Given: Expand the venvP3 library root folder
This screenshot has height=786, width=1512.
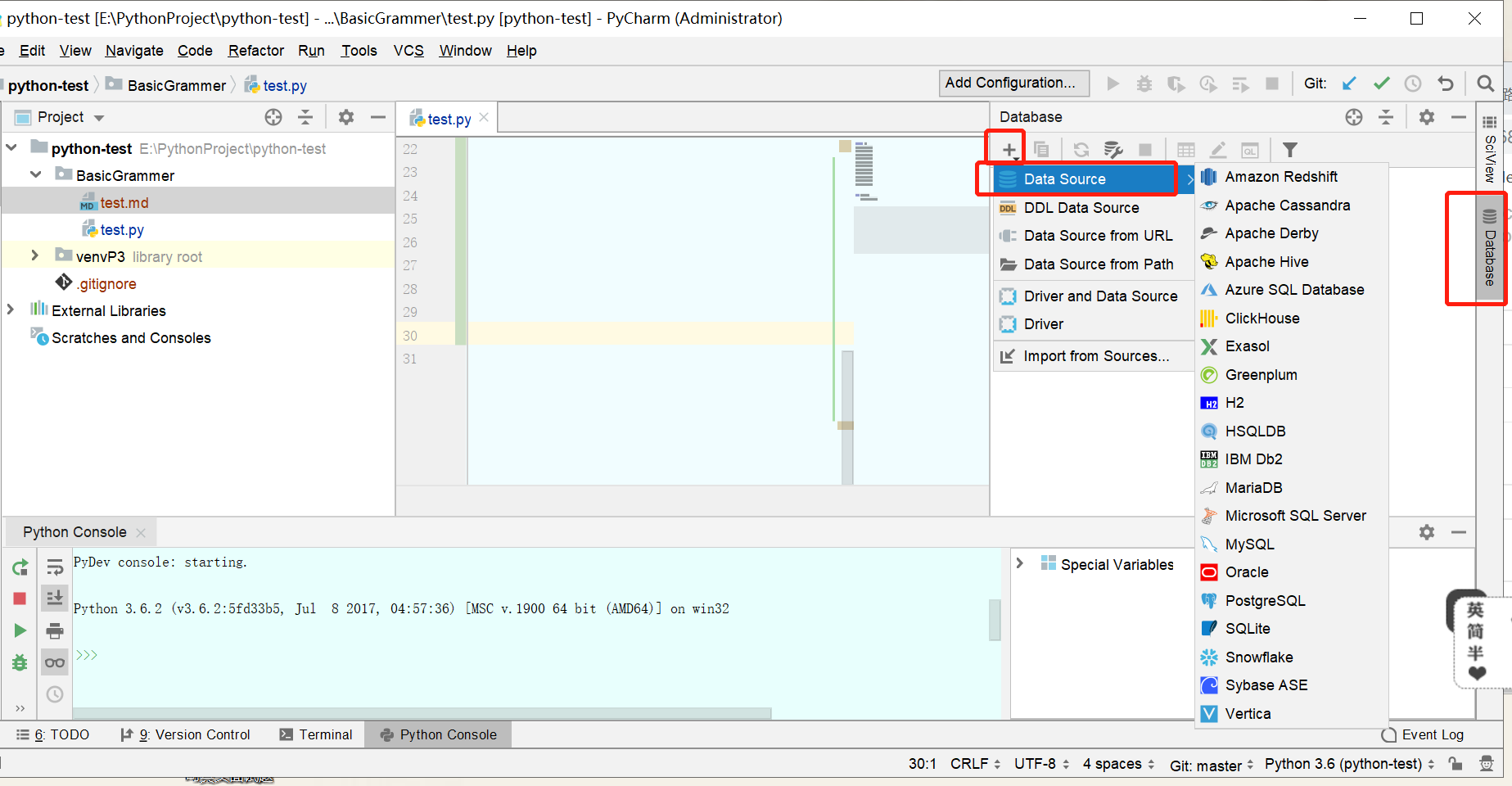Looking at the screenshot, I should pos(34,256).
